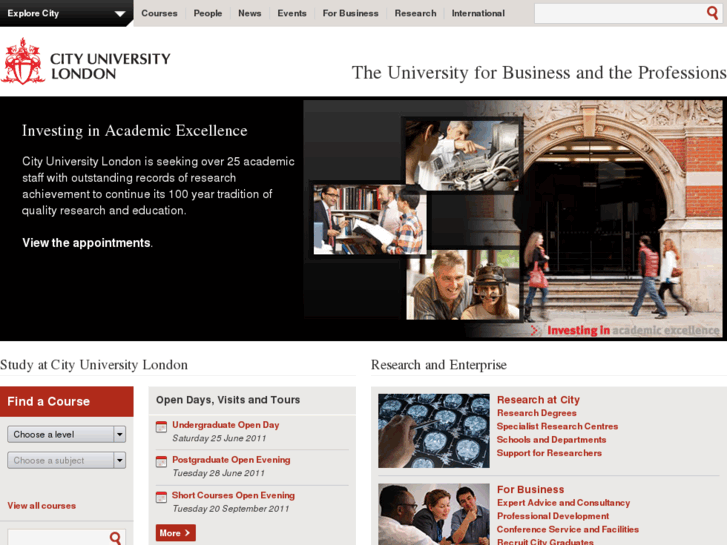Open the International menu item
The width and height of the screenshot is (727, 545).
pyautogui.click(x=478, y=13)
